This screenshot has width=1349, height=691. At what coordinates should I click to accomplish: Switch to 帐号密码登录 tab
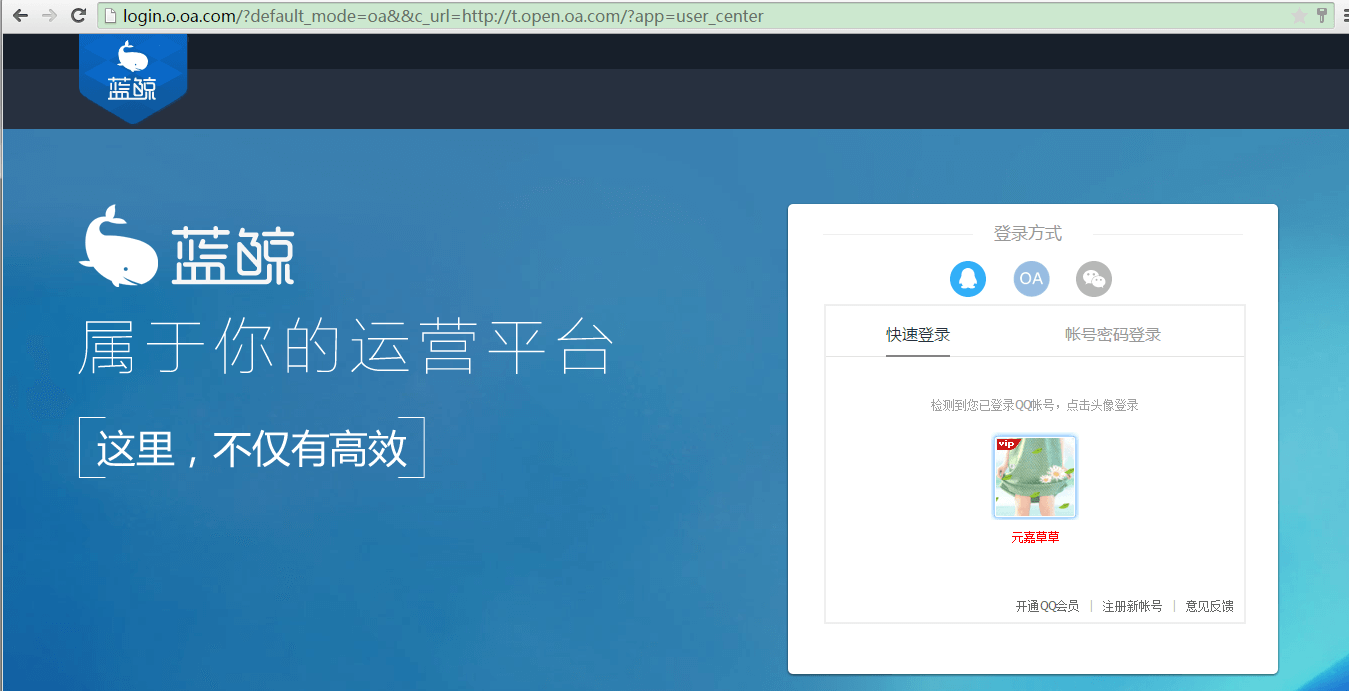click(1113, 335)
